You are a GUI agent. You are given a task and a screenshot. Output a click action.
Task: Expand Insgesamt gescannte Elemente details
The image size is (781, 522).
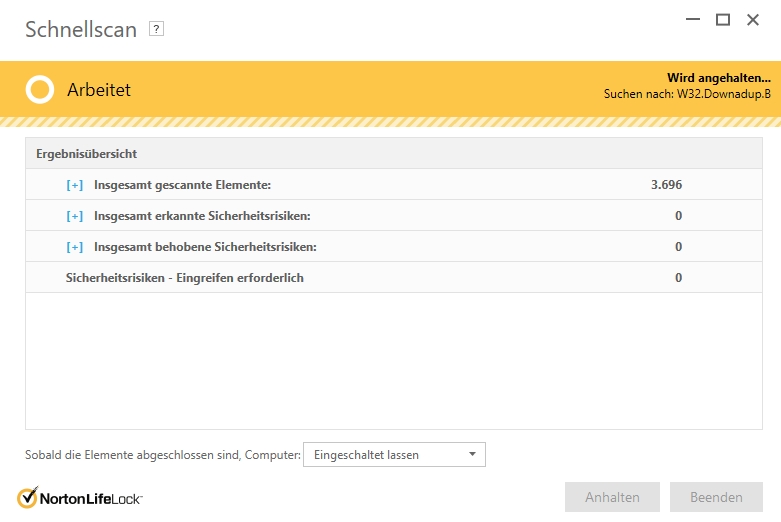[x=75, y=185]
